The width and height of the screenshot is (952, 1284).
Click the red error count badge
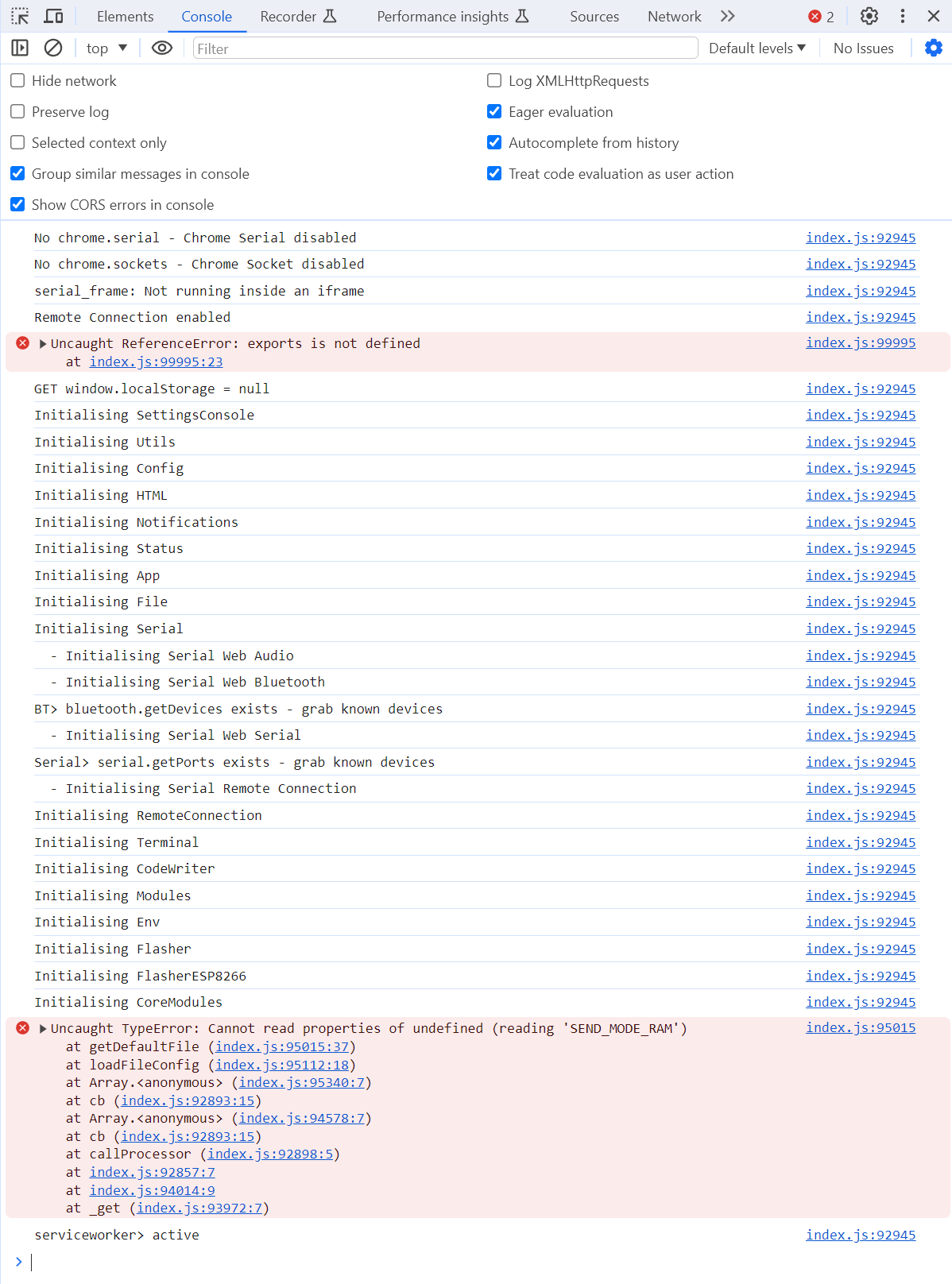coord(821,17)
